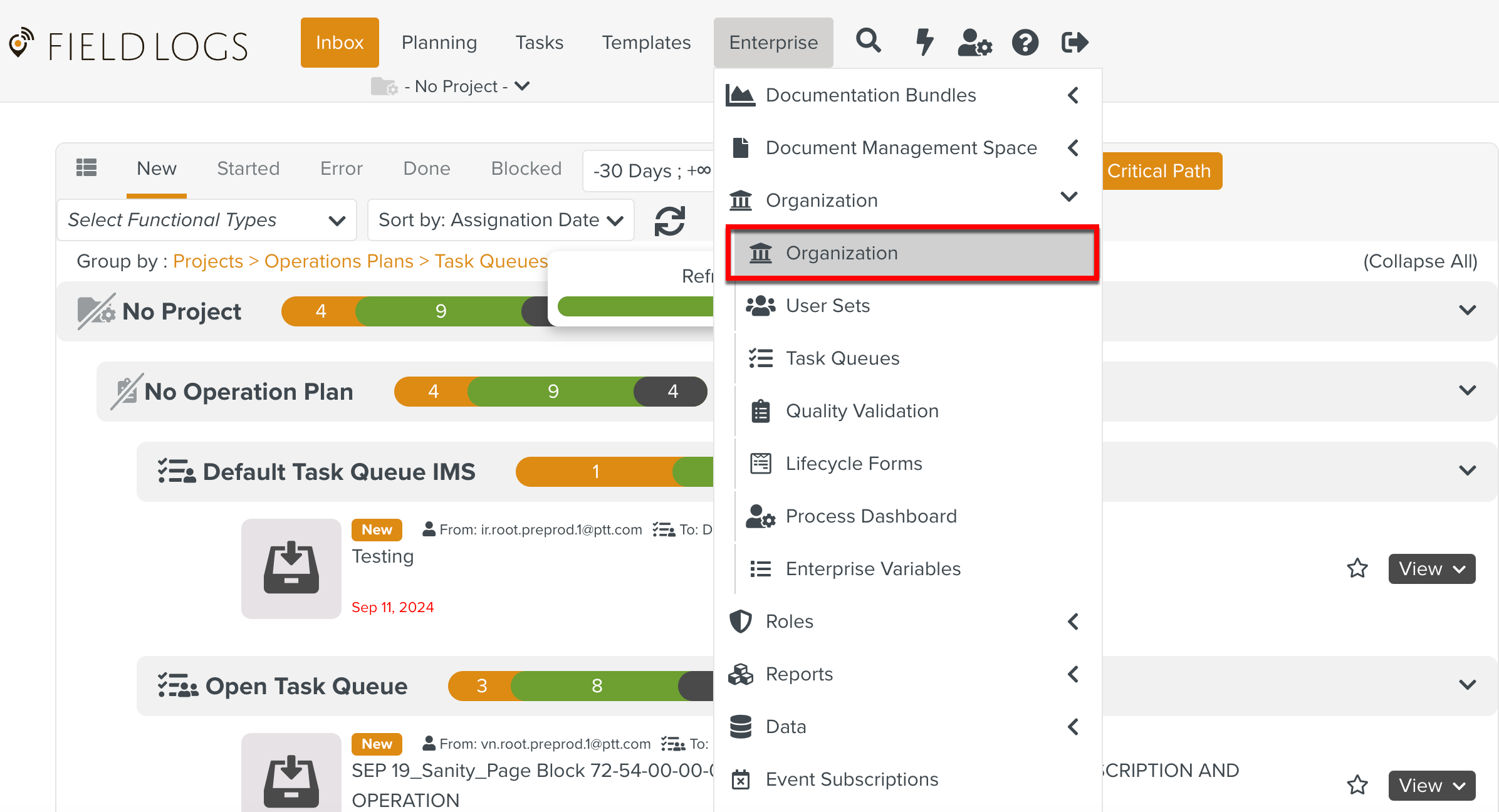Open Sort by Assignation Date dropdown
Image resolution: width=1499 pixels, height=812 pixels.
(x=500, y=220)
